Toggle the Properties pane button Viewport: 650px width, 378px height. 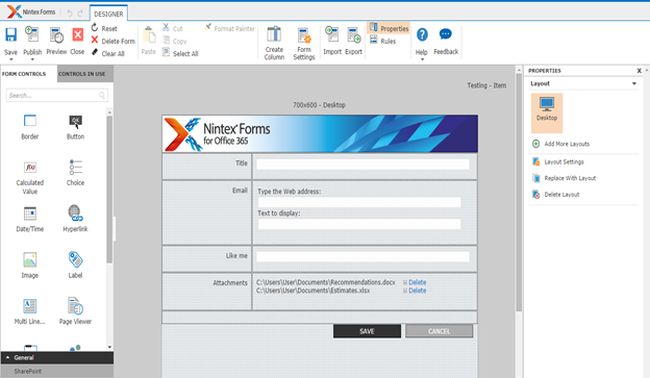pyautogui.click(x=388, y=28)
